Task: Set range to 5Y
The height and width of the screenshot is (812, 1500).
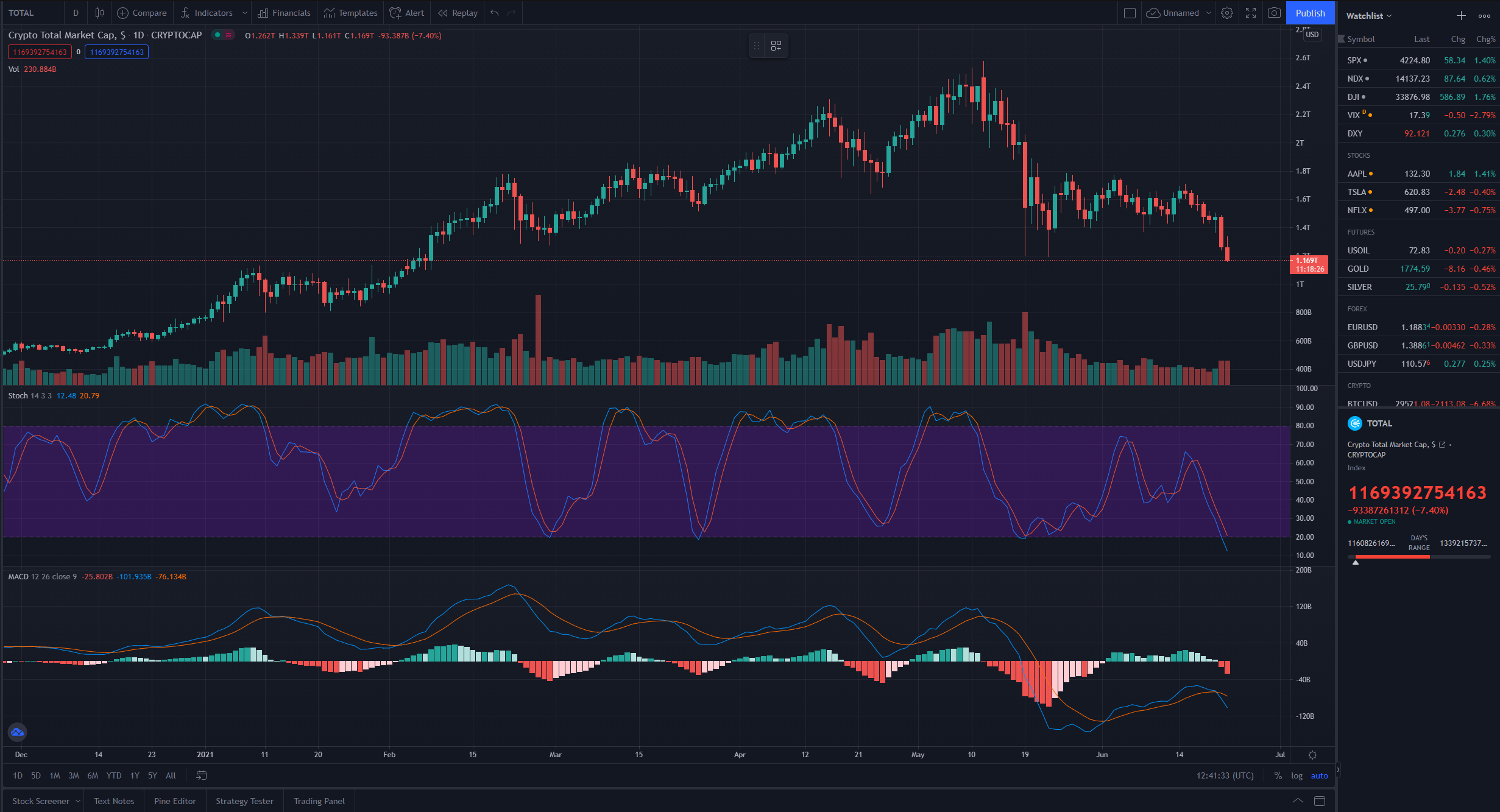Action: (x=152, y=775)
